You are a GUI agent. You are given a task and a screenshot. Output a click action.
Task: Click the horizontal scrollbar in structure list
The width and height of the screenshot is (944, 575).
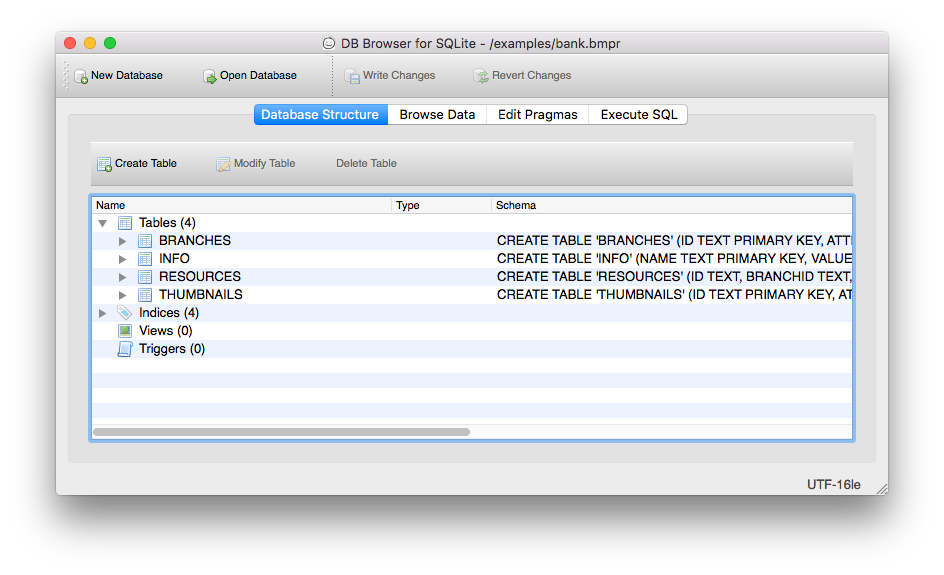(x=281, y=432)
